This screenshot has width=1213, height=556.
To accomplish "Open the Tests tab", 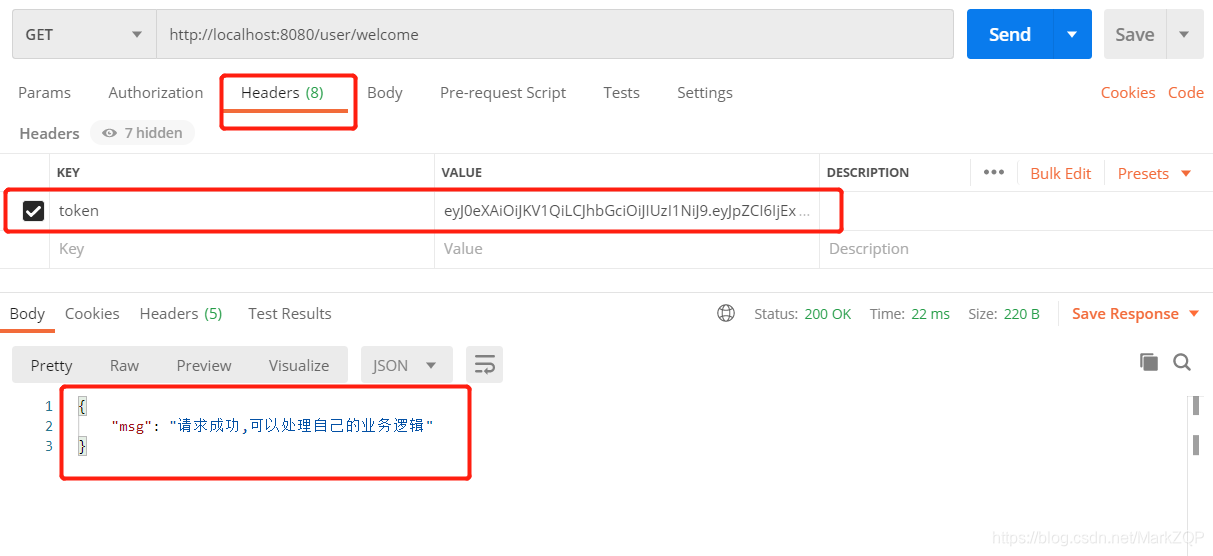I will pyautogui.click(x=621, y=92).
